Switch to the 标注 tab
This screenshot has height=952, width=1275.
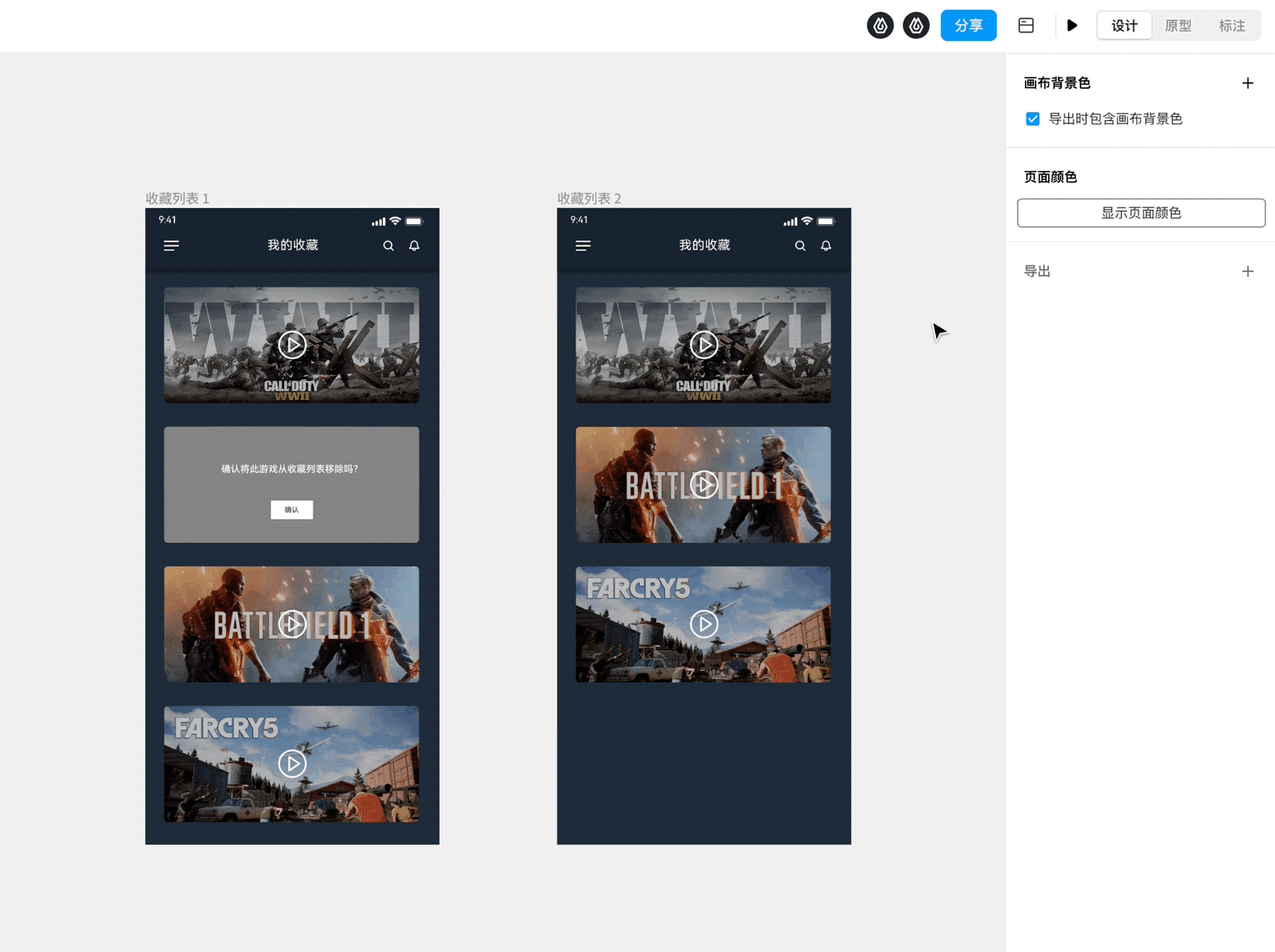click(x=1231, y=26)
